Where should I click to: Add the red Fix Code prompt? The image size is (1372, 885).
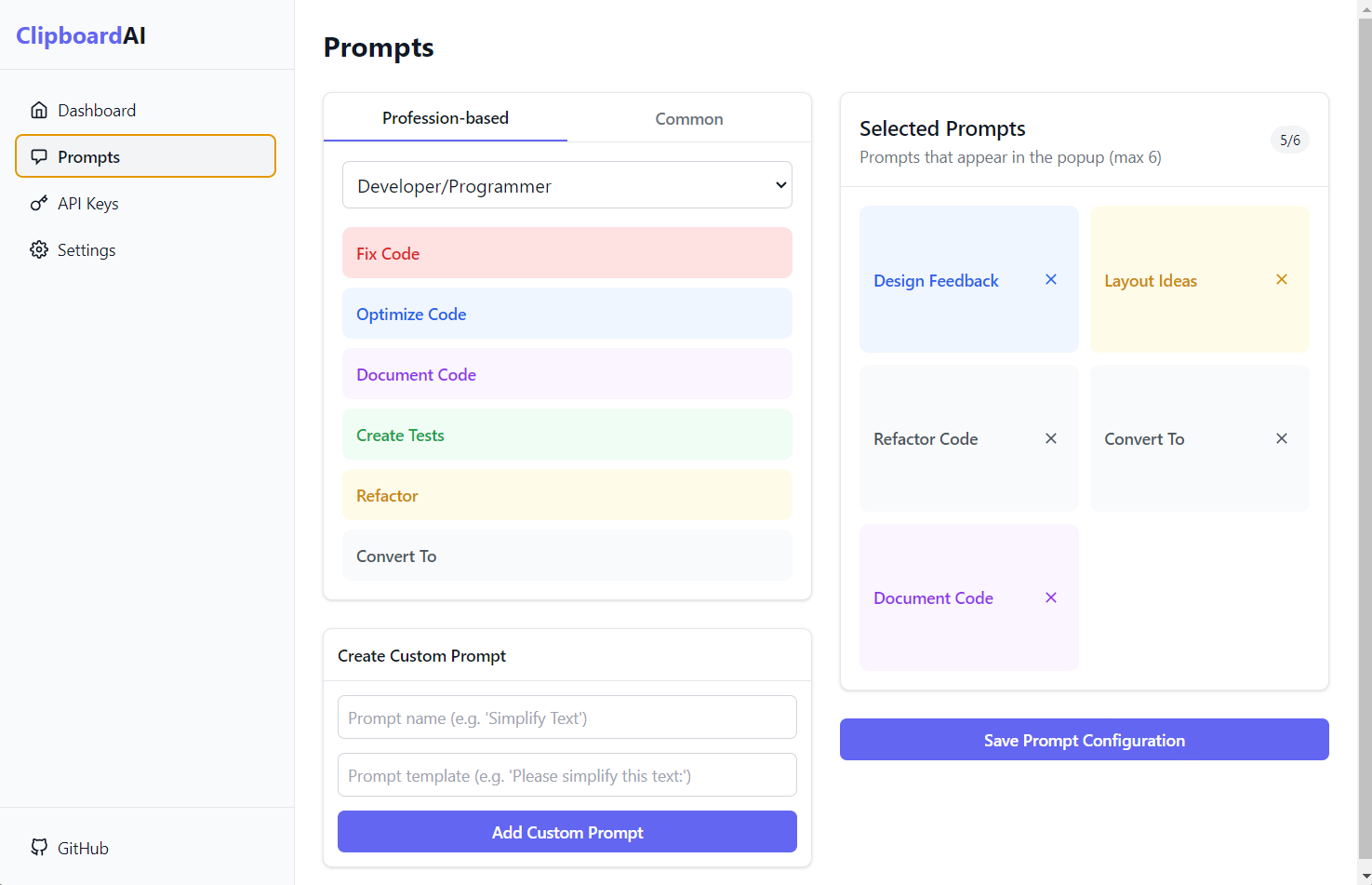pyautogui.click(x=567, y=253)
